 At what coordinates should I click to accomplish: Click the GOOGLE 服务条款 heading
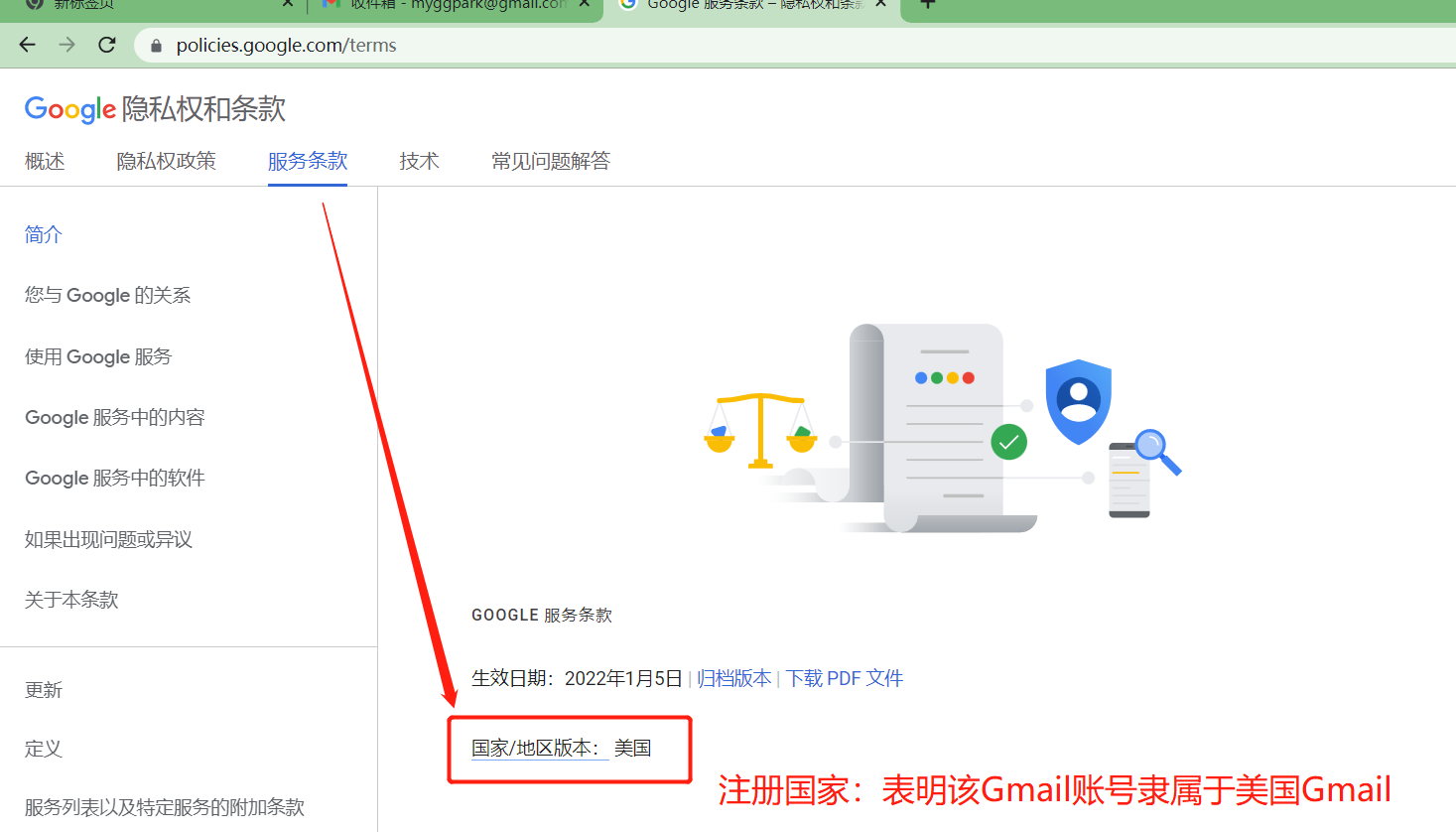pyautogui.click(x=542, y=616)
